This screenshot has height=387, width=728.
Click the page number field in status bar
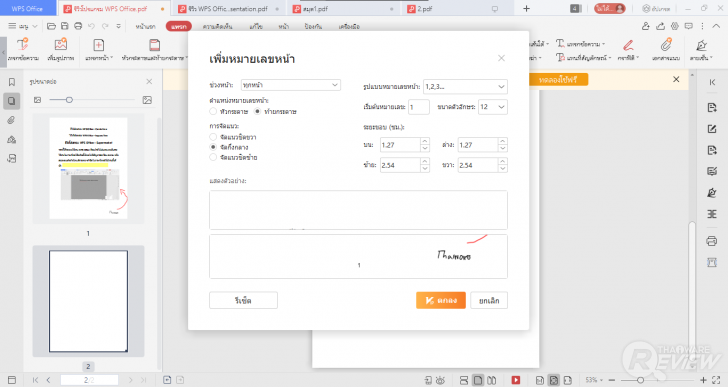[x=89, y=380]
